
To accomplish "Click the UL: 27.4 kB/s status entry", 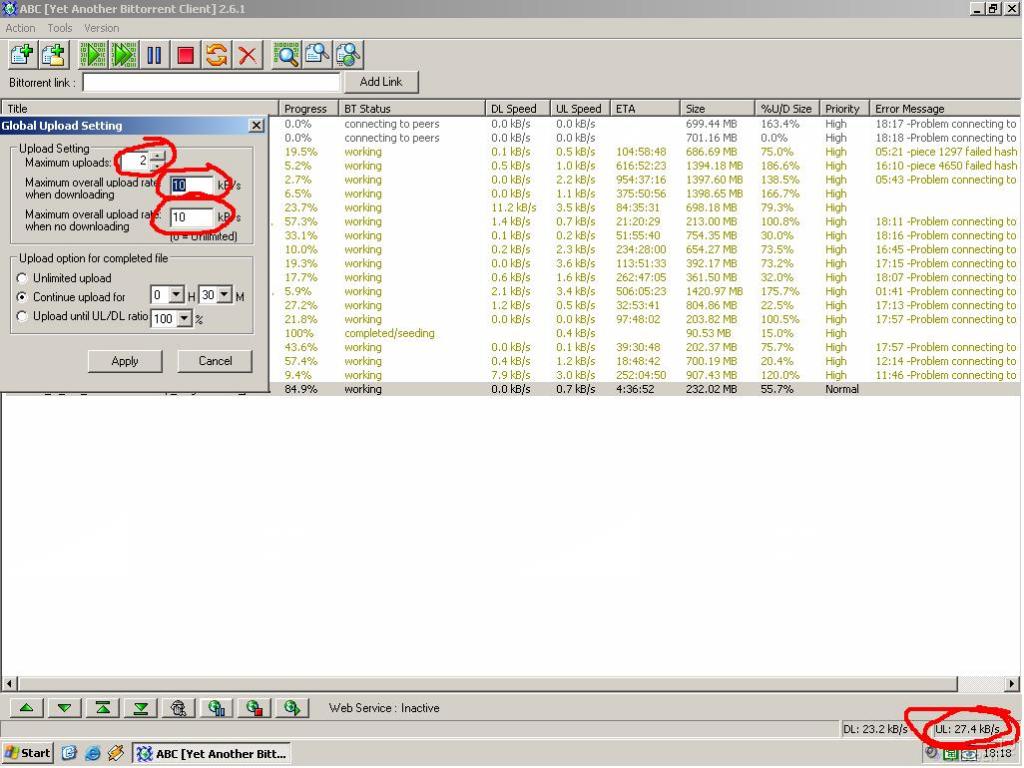I will pyautogui.click(x=967, y=729).
